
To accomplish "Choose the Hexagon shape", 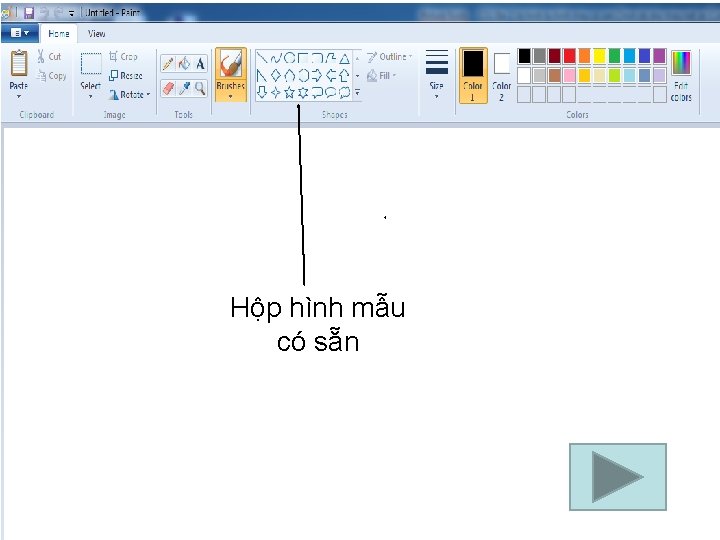I will click(303, 75).
